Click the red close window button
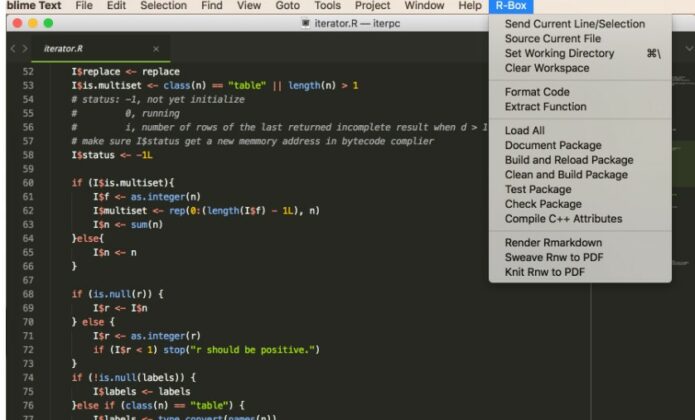 point(17,23)
